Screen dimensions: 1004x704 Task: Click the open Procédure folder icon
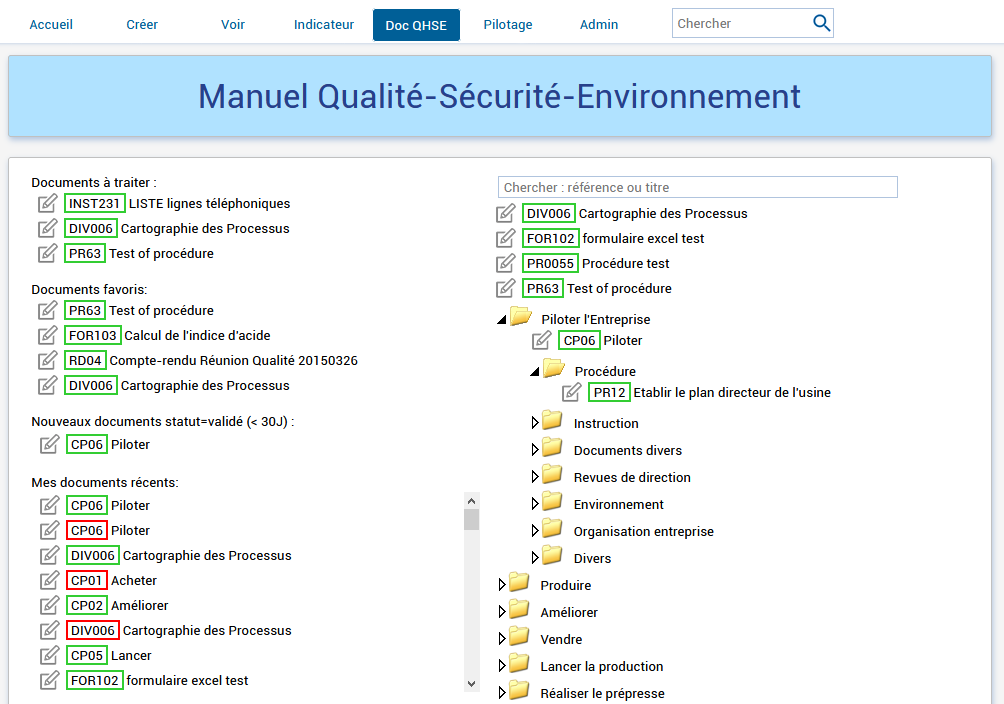(554, 368)
